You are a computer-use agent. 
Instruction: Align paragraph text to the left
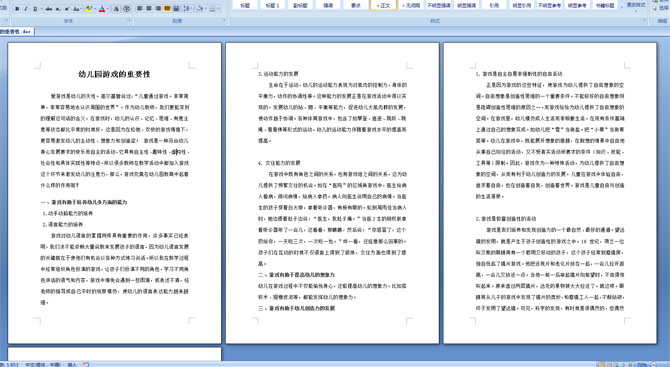140,9
